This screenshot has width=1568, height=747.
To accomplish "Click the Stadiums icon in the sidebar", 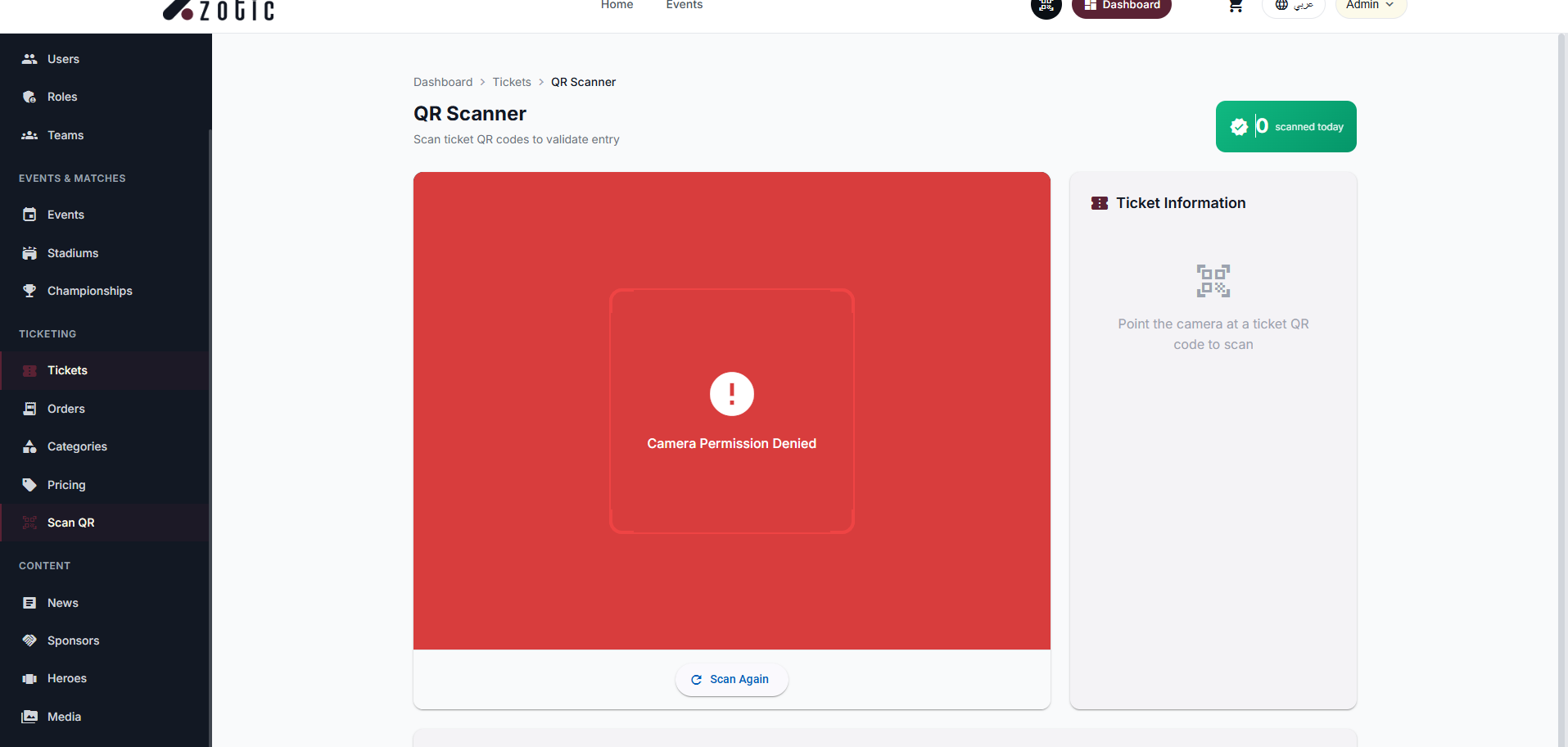I will click(29, 252).
